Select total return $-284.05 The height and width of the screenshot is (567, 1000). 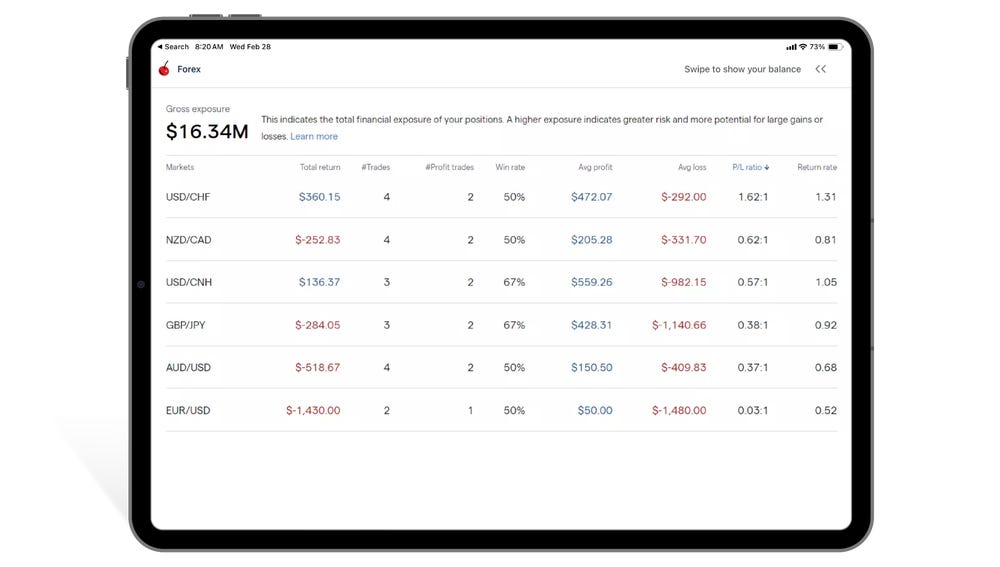coord(318,325)
